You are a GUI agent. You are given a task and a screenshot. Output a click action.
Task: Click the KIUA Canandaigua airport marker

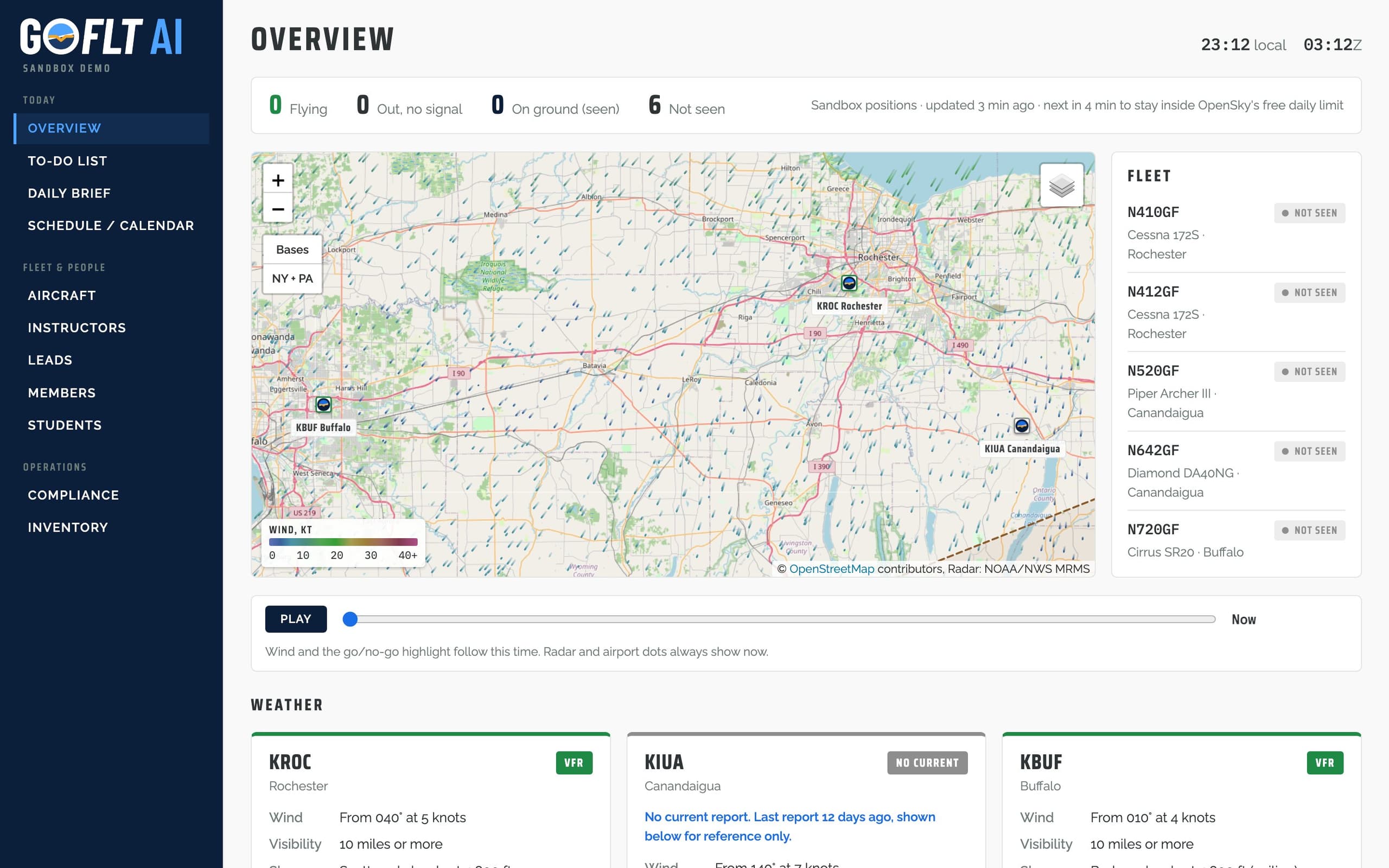click(x=1022, y=425)
